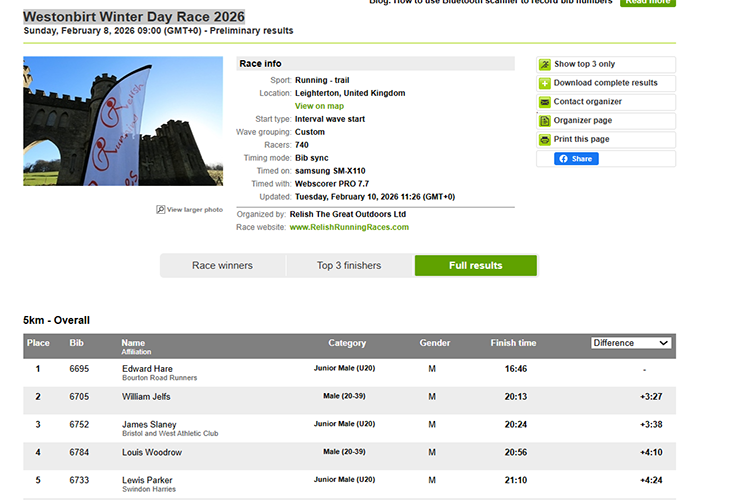Click the Organizer page icon
The width and height of the screenshot is (750, 500).
pyautogui.click(x=545, y=121)
